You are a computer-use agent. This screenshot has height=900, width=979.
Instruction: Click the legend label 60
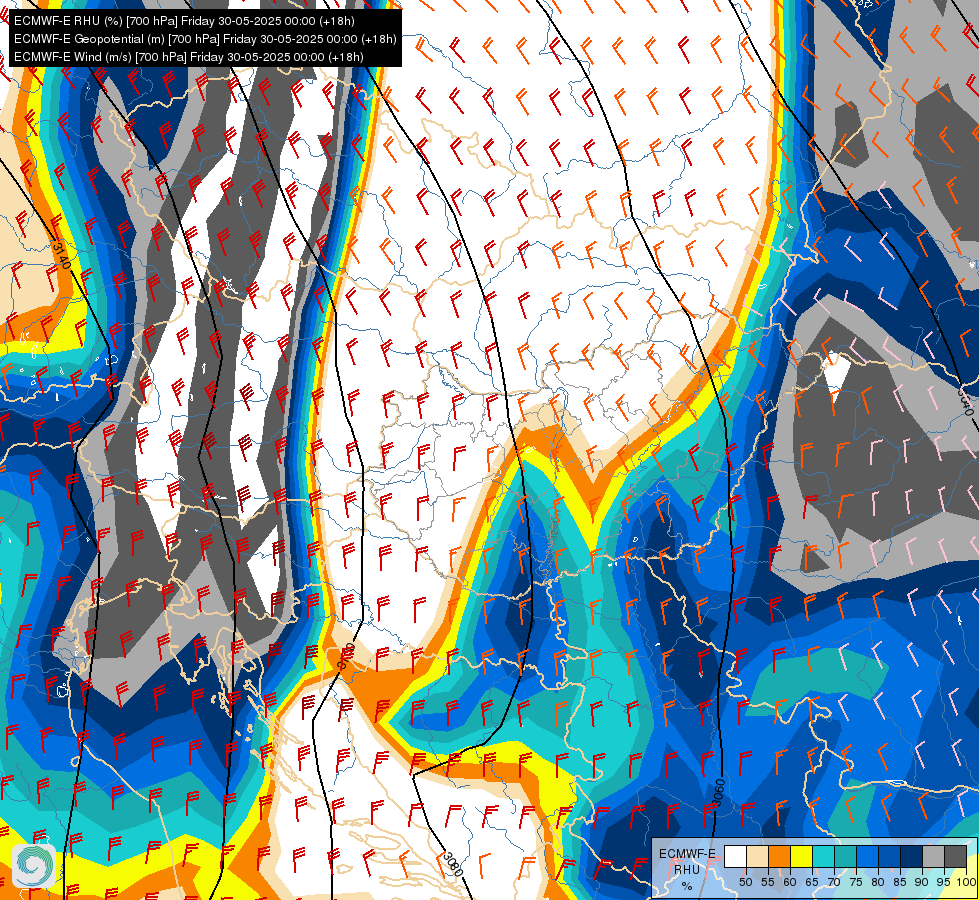[x=790, y=882]
